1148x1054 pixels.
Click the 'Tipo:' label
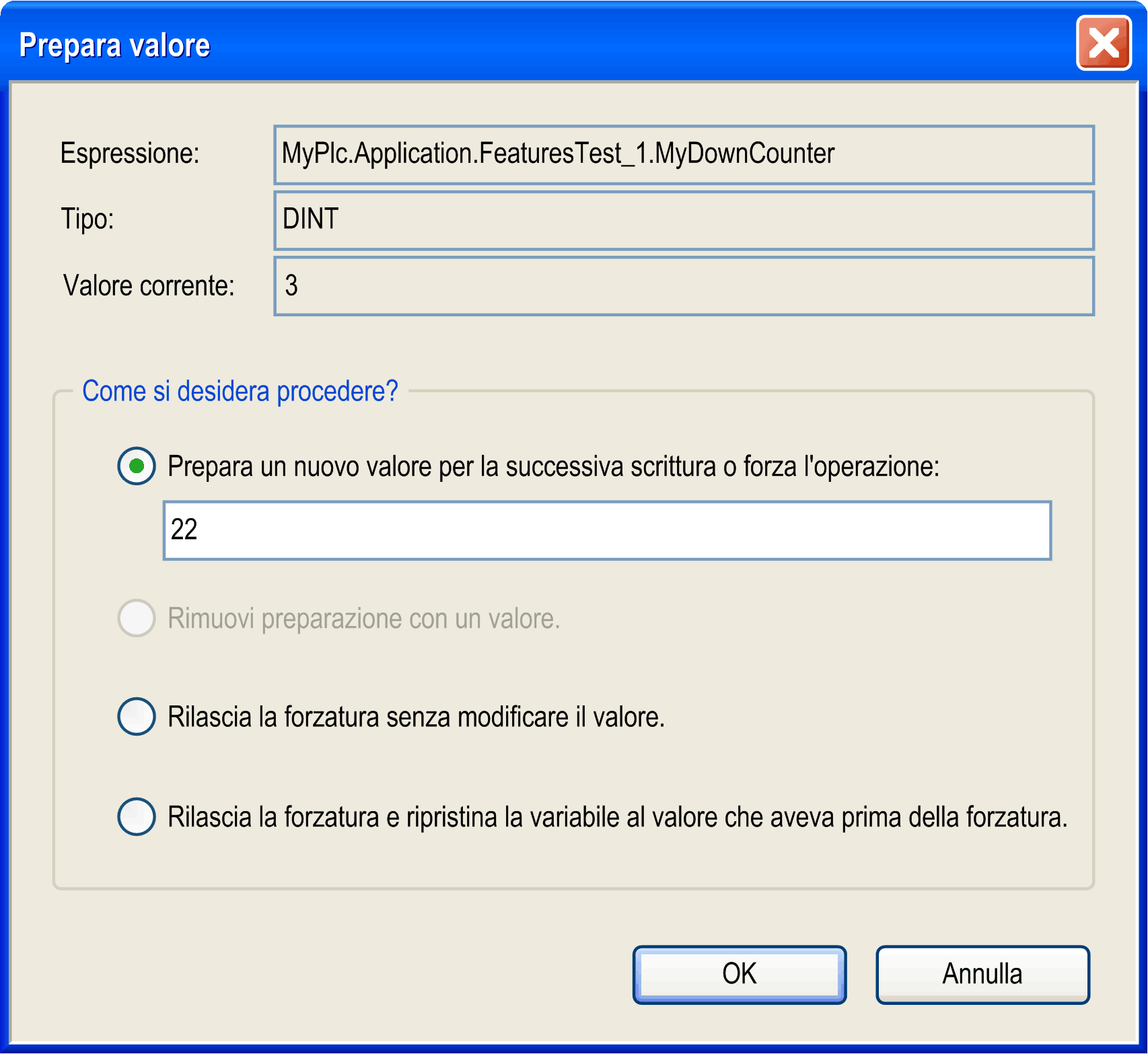click(87, 219)
